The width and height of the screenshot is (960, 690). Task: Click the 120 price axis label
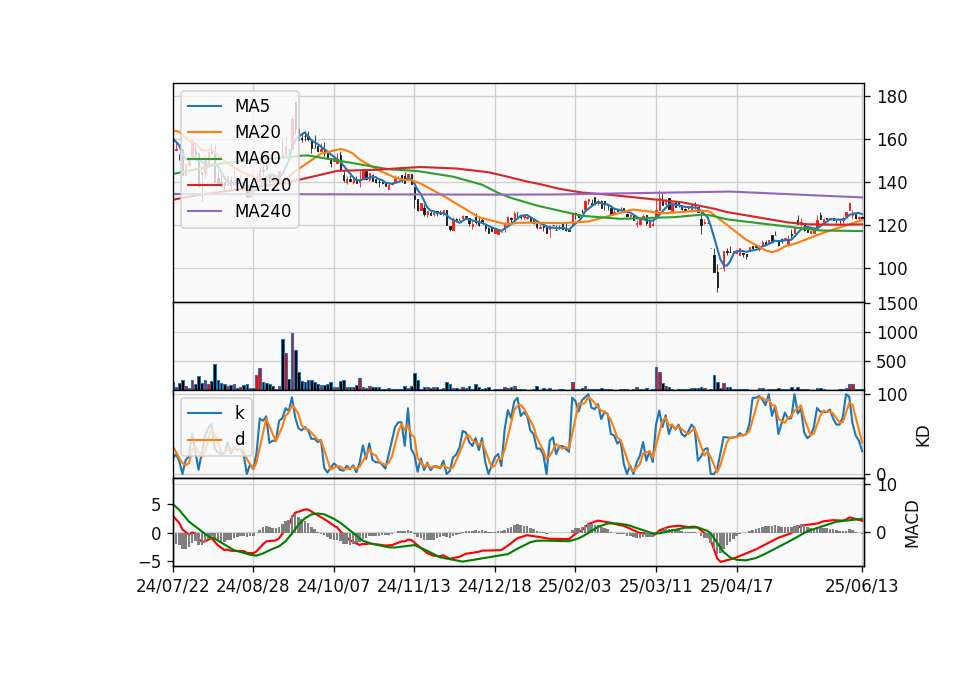[x=892, y=225]
